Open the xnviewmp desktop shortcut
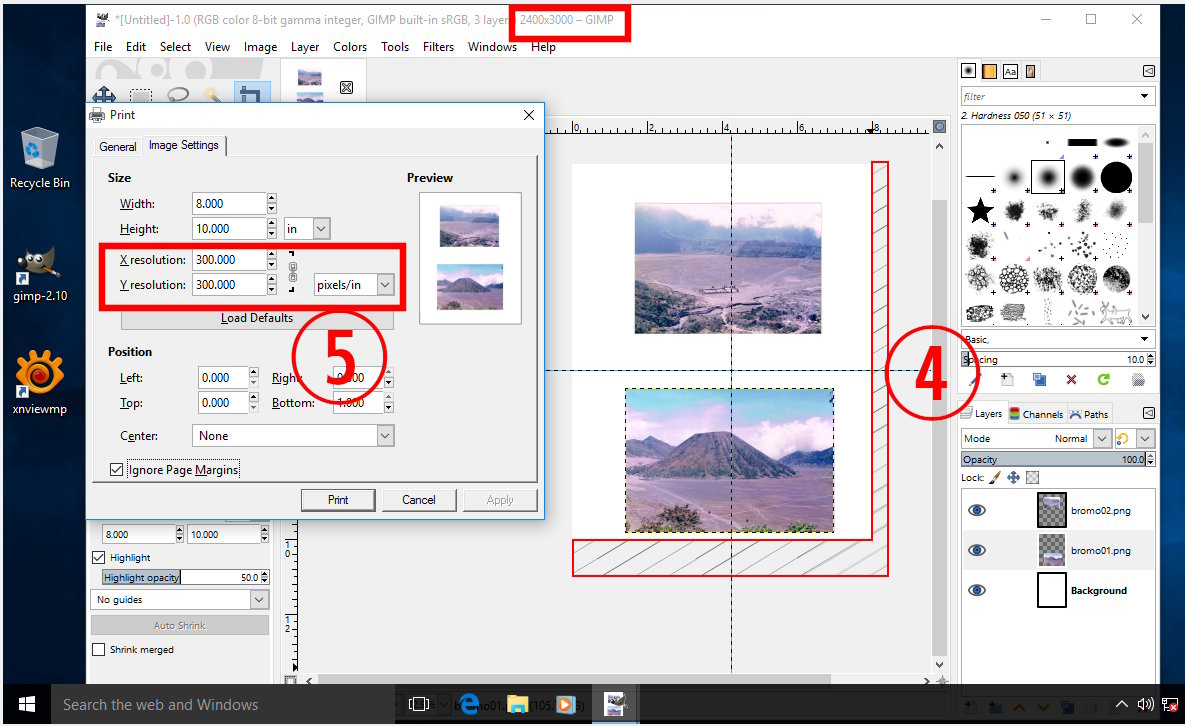 pos(39,383)
